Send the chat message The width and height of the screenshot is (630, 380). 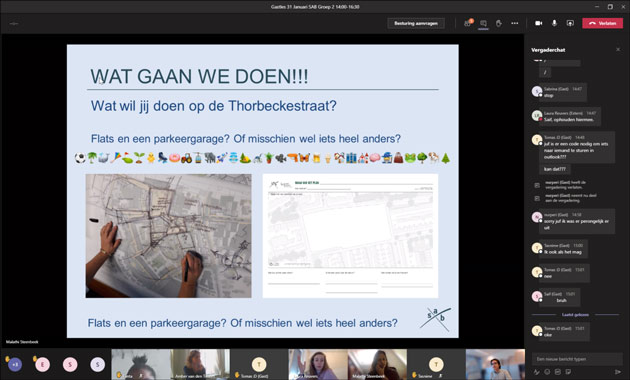coord(618,372)
